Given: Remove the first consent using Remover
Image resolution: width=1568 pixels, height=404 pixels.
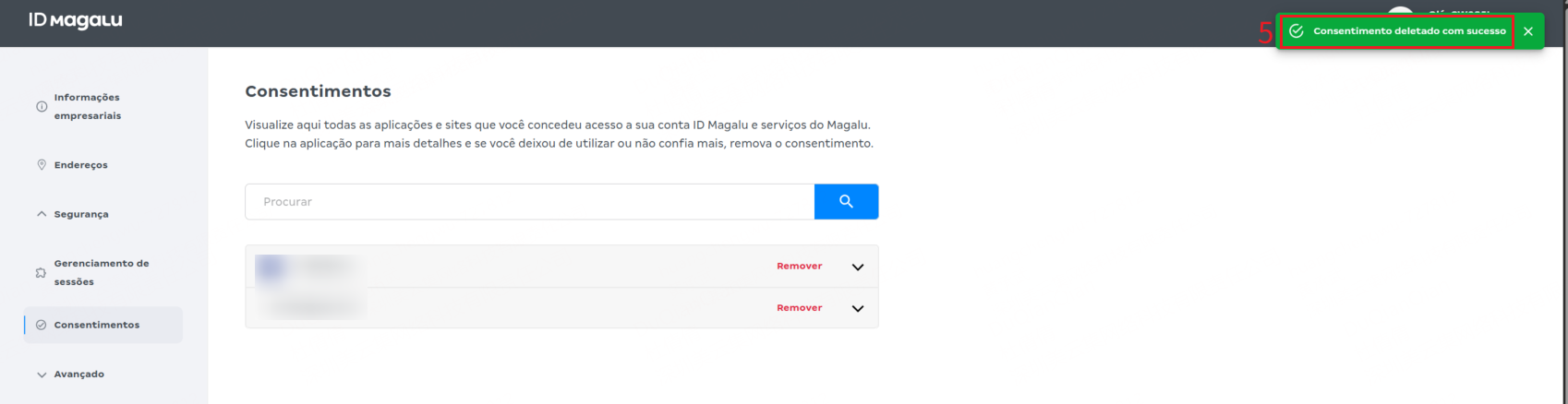Looking at the screenshot, I should click(799, 267).
